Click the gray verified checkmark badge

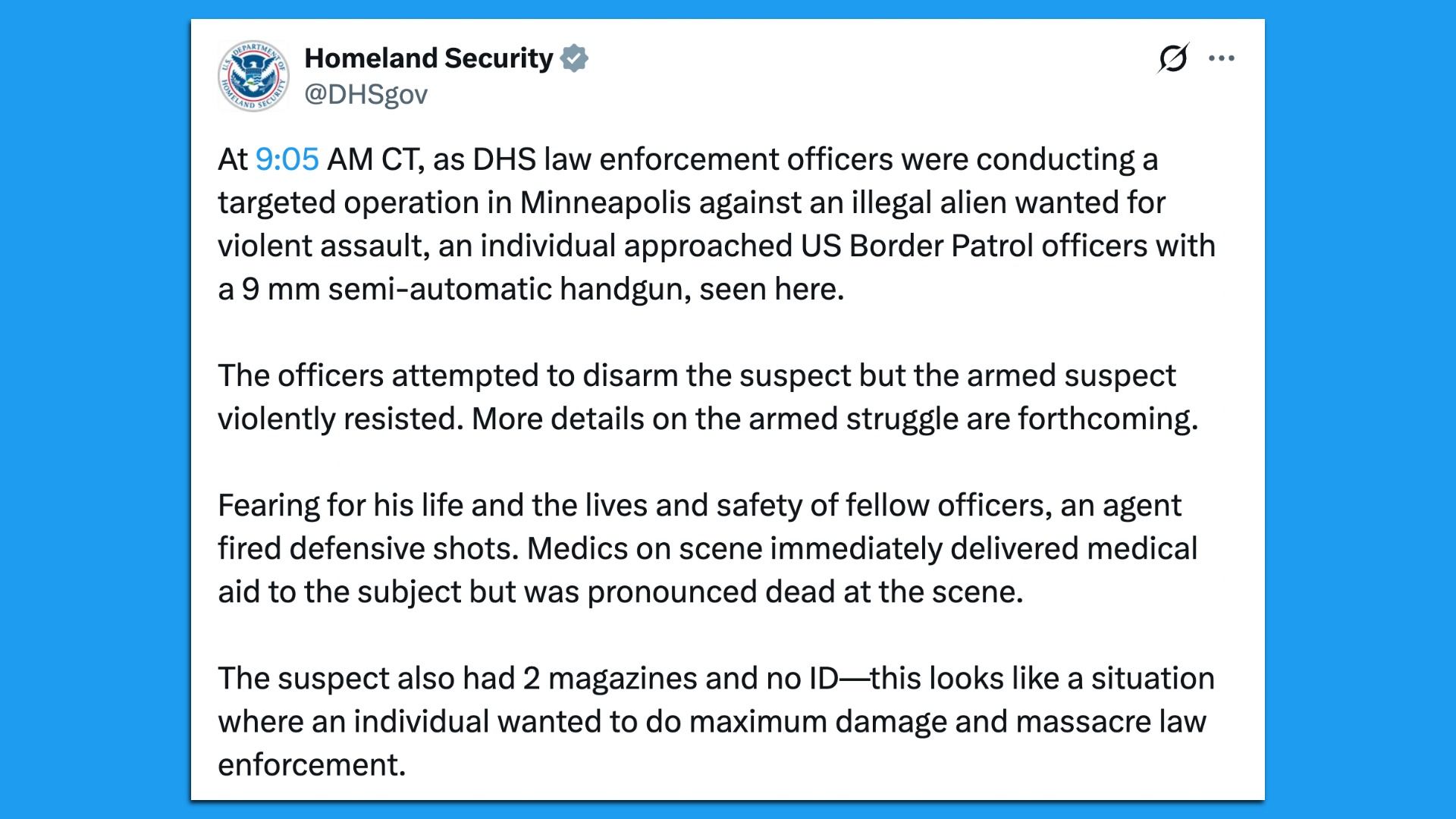tap(574, 58)
